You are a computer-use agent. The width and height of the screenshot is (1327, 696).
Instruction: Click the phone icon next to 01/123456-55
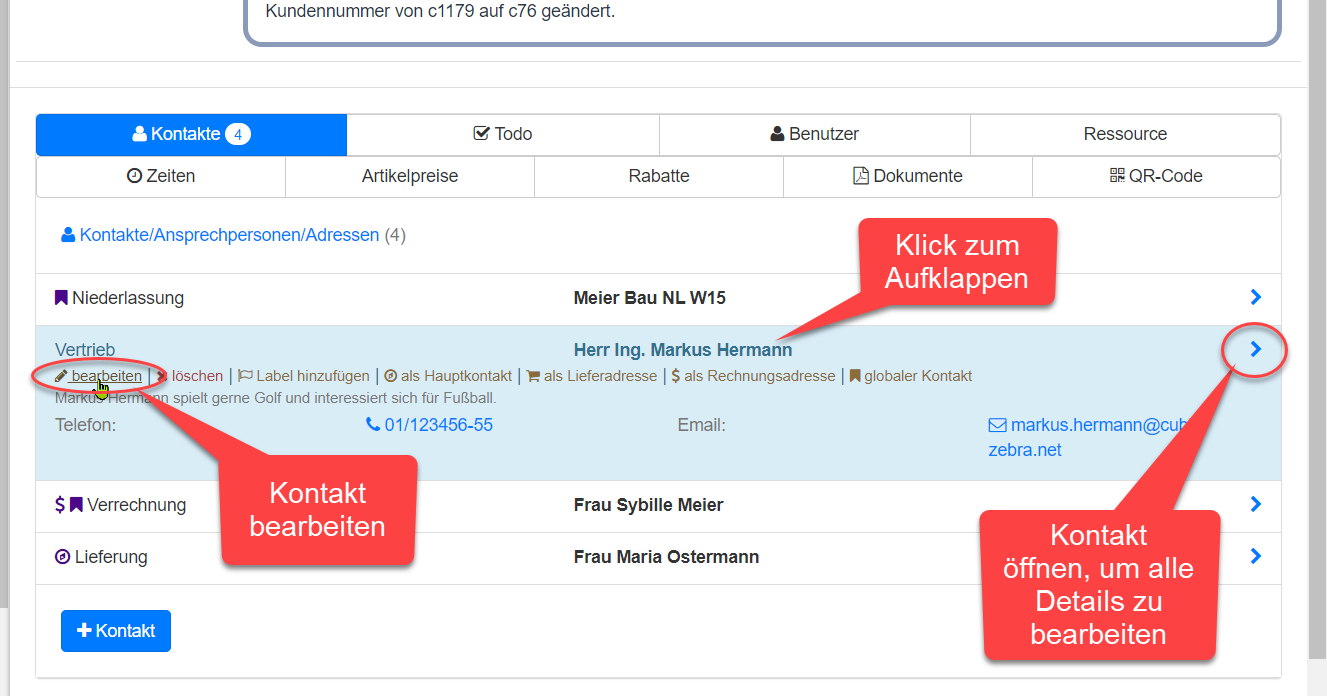click(373, 425)
